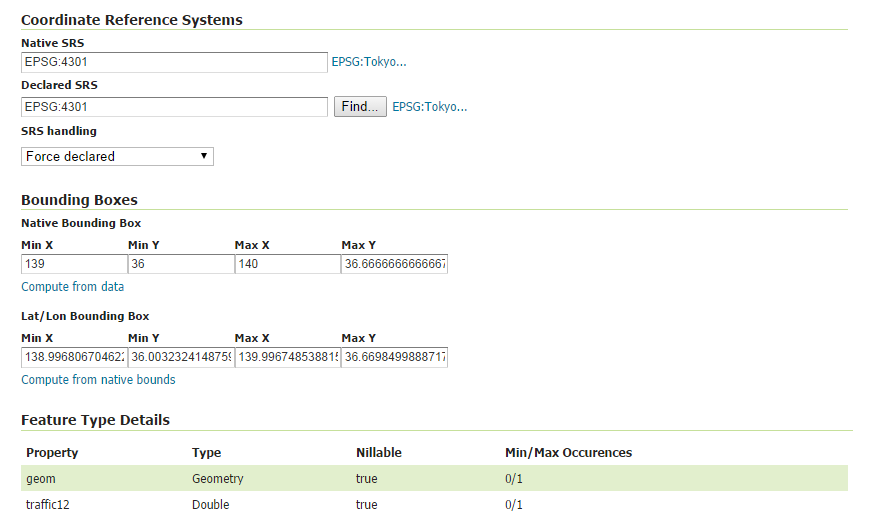Viewport: 869px width, 521px height.
Task: Select the Lat/Lon Bounding Box Min Y field
Action: tap(181, 357)
